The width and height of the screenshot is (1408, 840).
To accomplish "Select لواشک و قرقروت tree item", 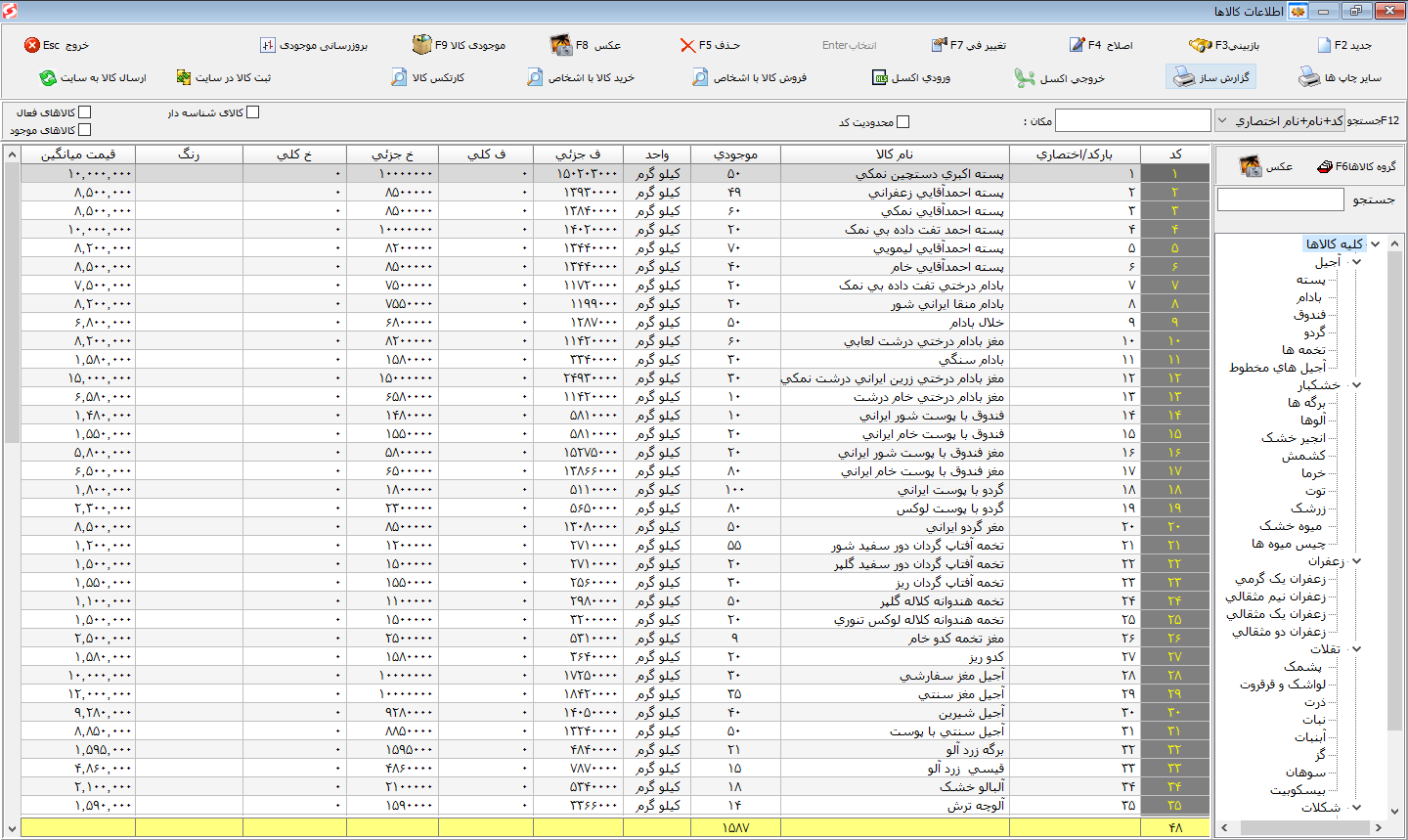I will [1283, 685].
